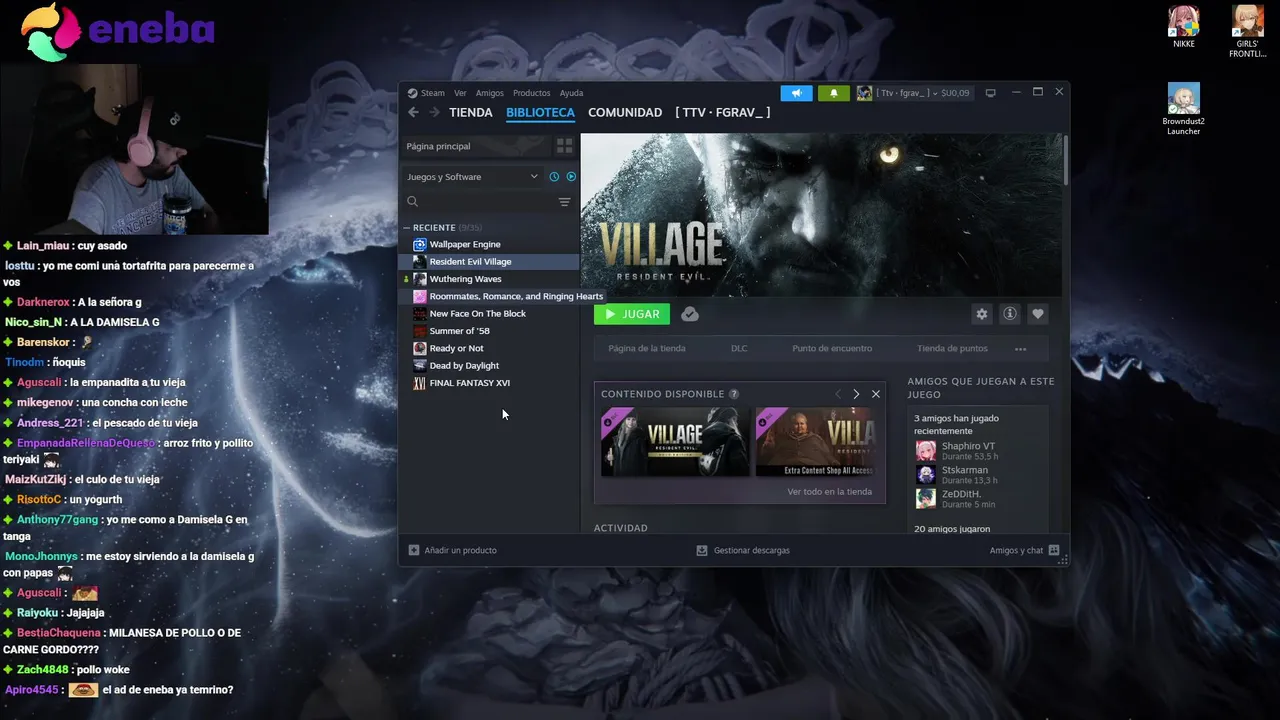Image resolution: width=1280 pixels, height=720 pixels.
Task: Open the Steam announcements megaphone button
Action: click(x=797, y=93)
